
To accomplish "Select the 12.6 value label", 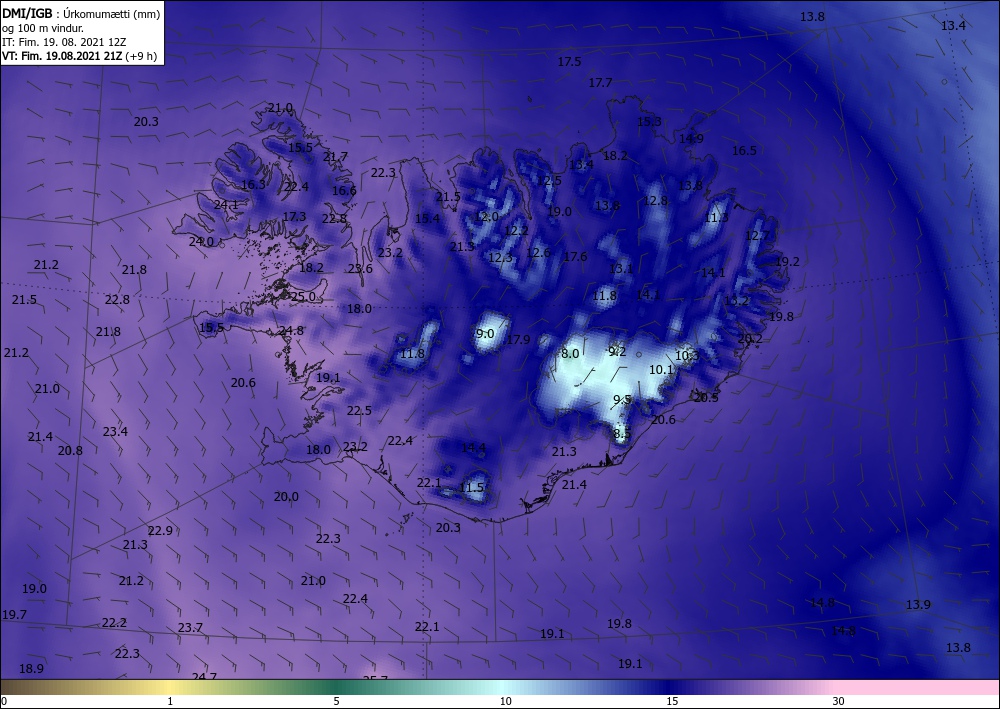I will (x=538, y=252).
